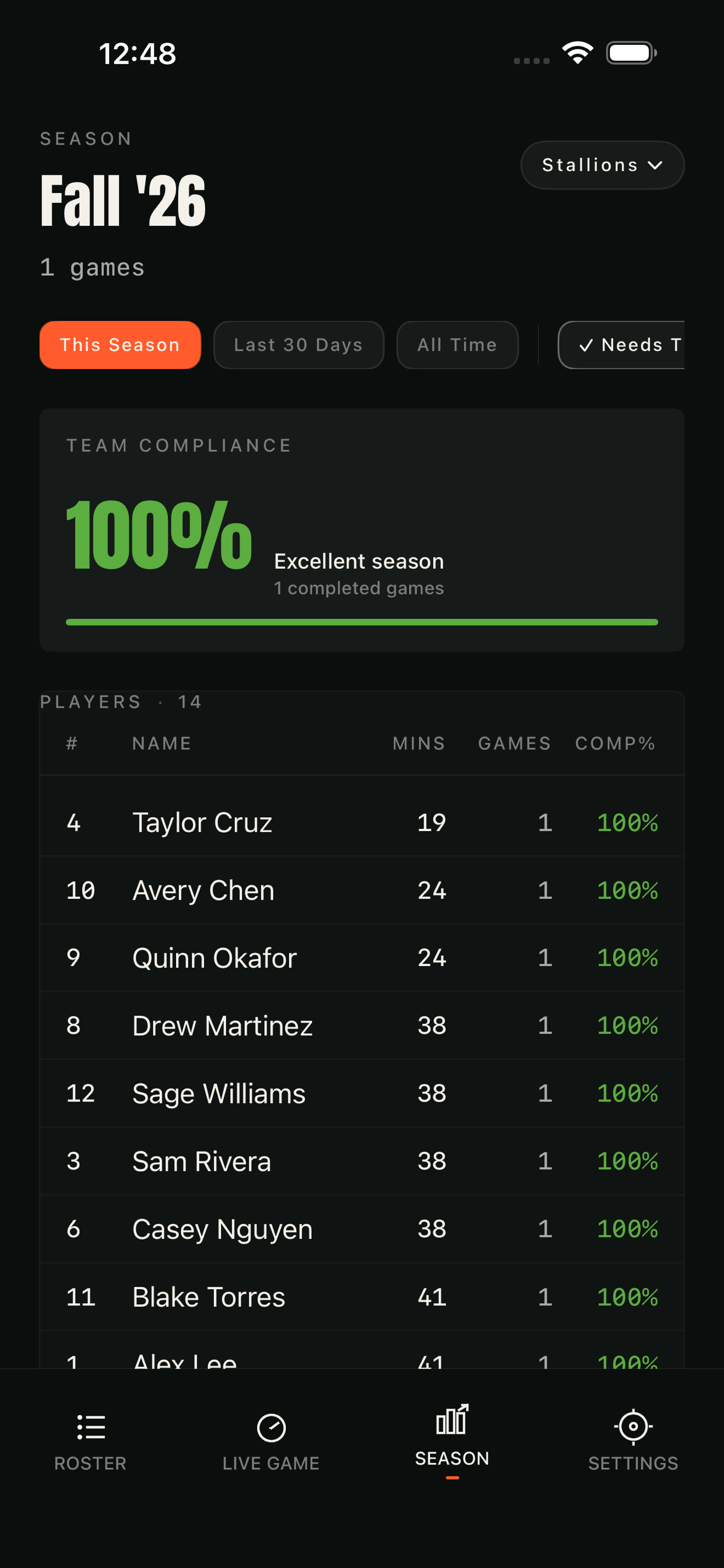Tap the battery indicator icon
The width and height of the screenshot is (724, 1568).
631,53
